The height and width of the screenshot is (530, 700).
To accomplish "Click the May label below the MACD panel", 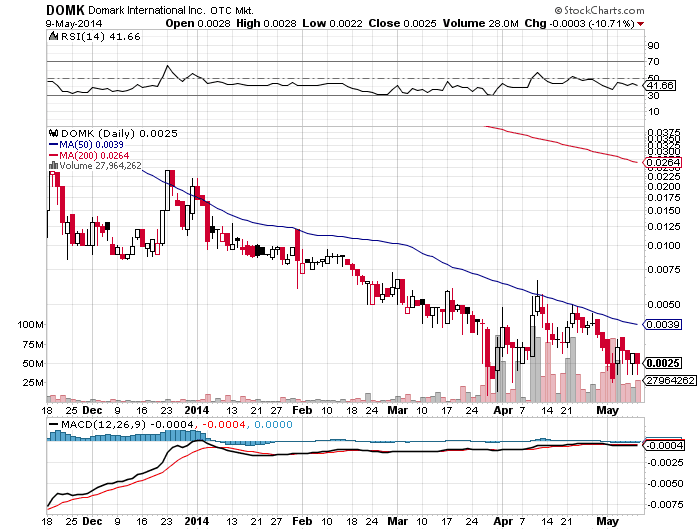I will [x=607, y=521].
